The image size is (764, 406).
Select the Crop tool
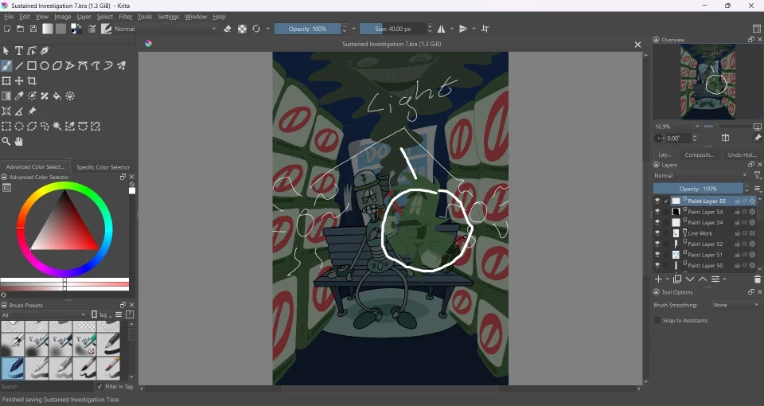click(32, 81)
